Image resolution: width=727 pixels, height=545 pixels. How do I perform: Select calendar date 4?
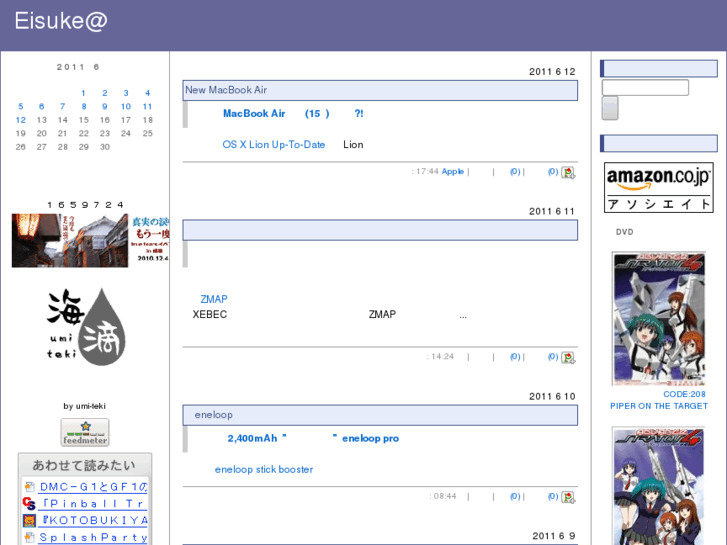(147, 93)
